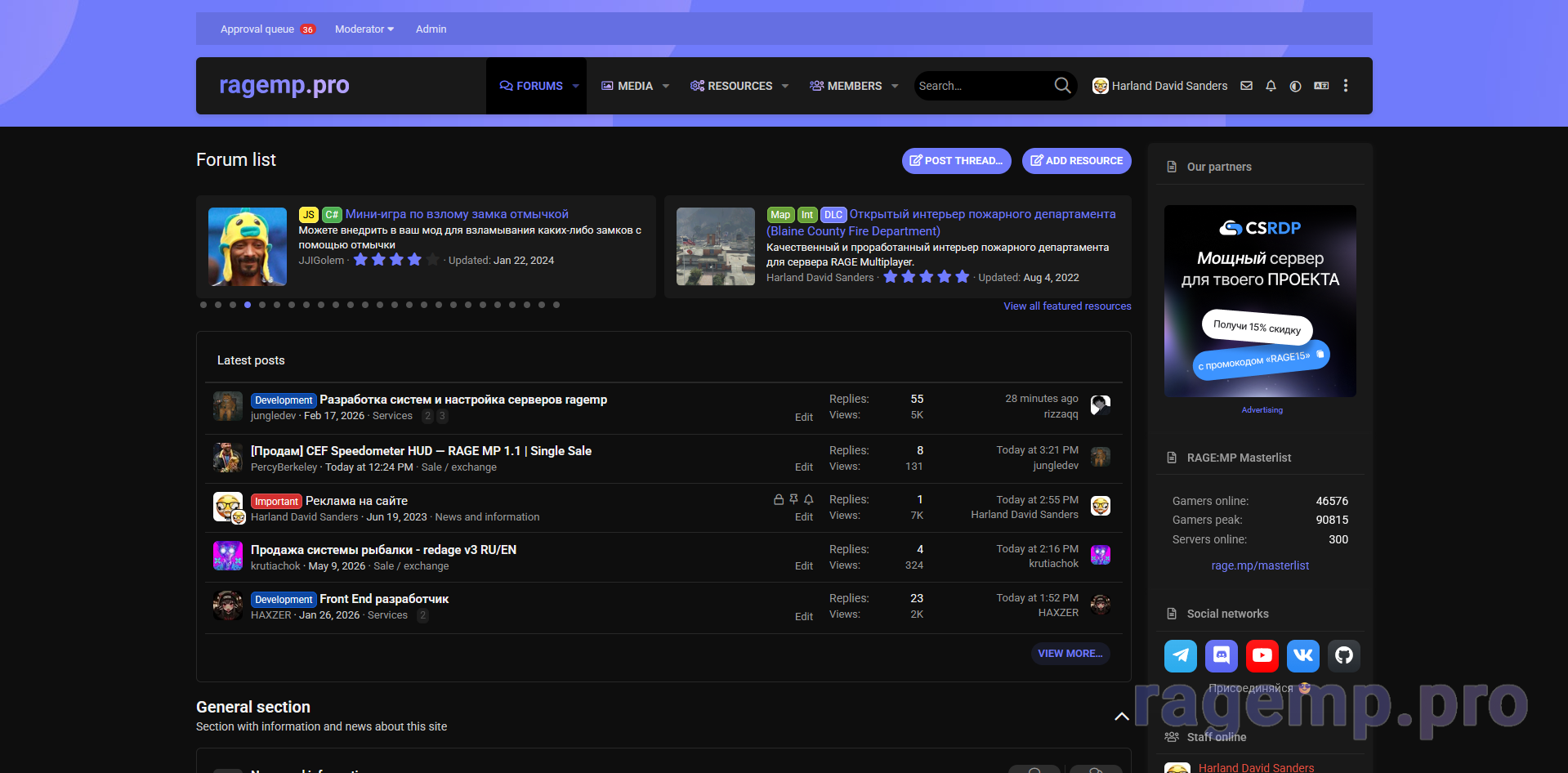Open the rage.mp/masterlist link
This screenshot has width=1568, height=773.
point(1260,565)
